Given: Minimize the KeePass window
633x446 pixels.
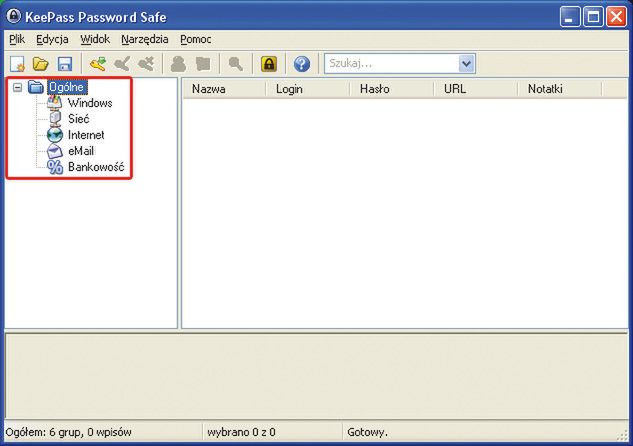Looking at the screenshot, I should 570,17.
